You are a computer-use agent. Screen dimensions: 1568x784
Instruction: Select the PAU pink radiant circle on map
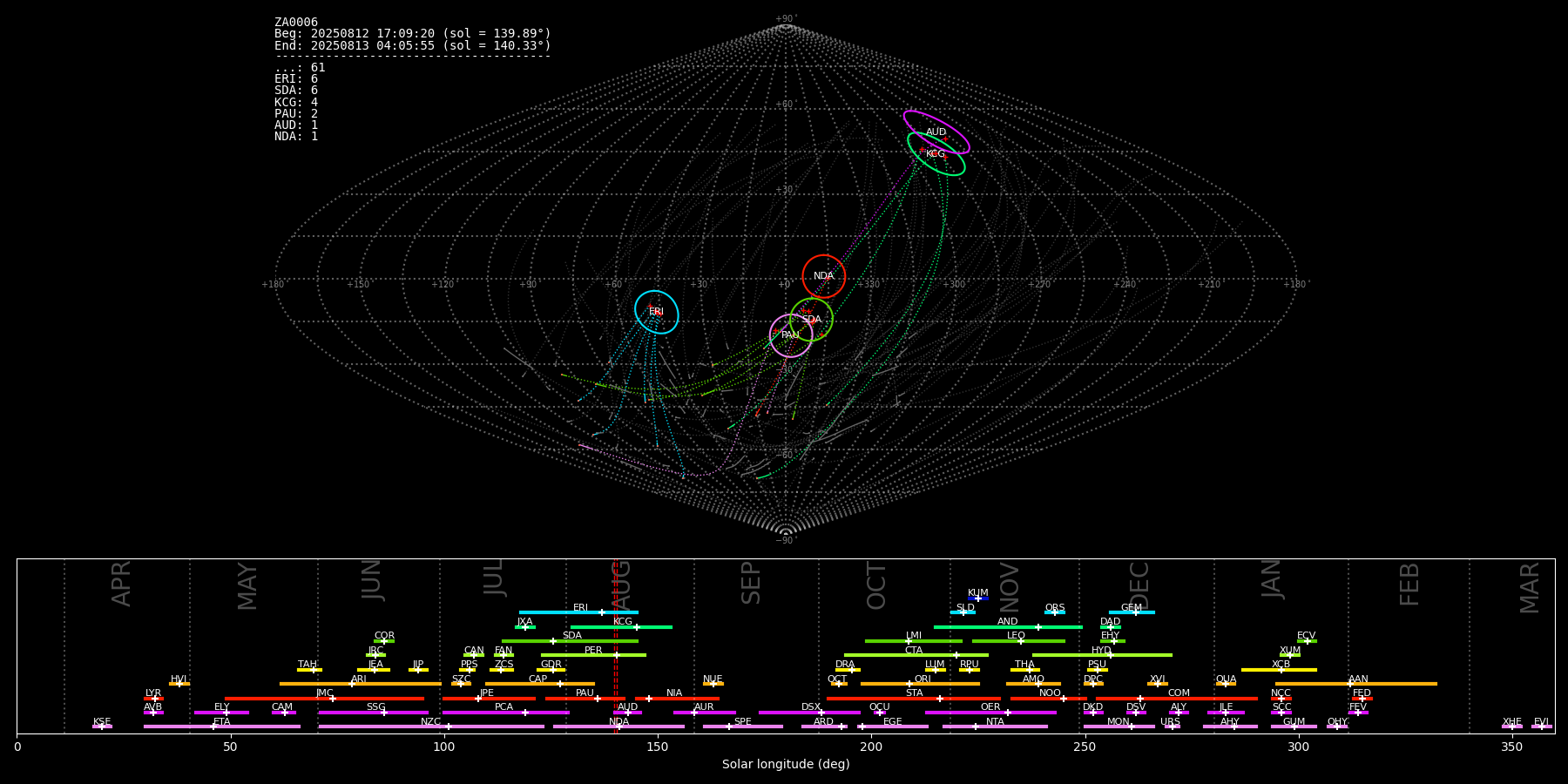point(791,335)
